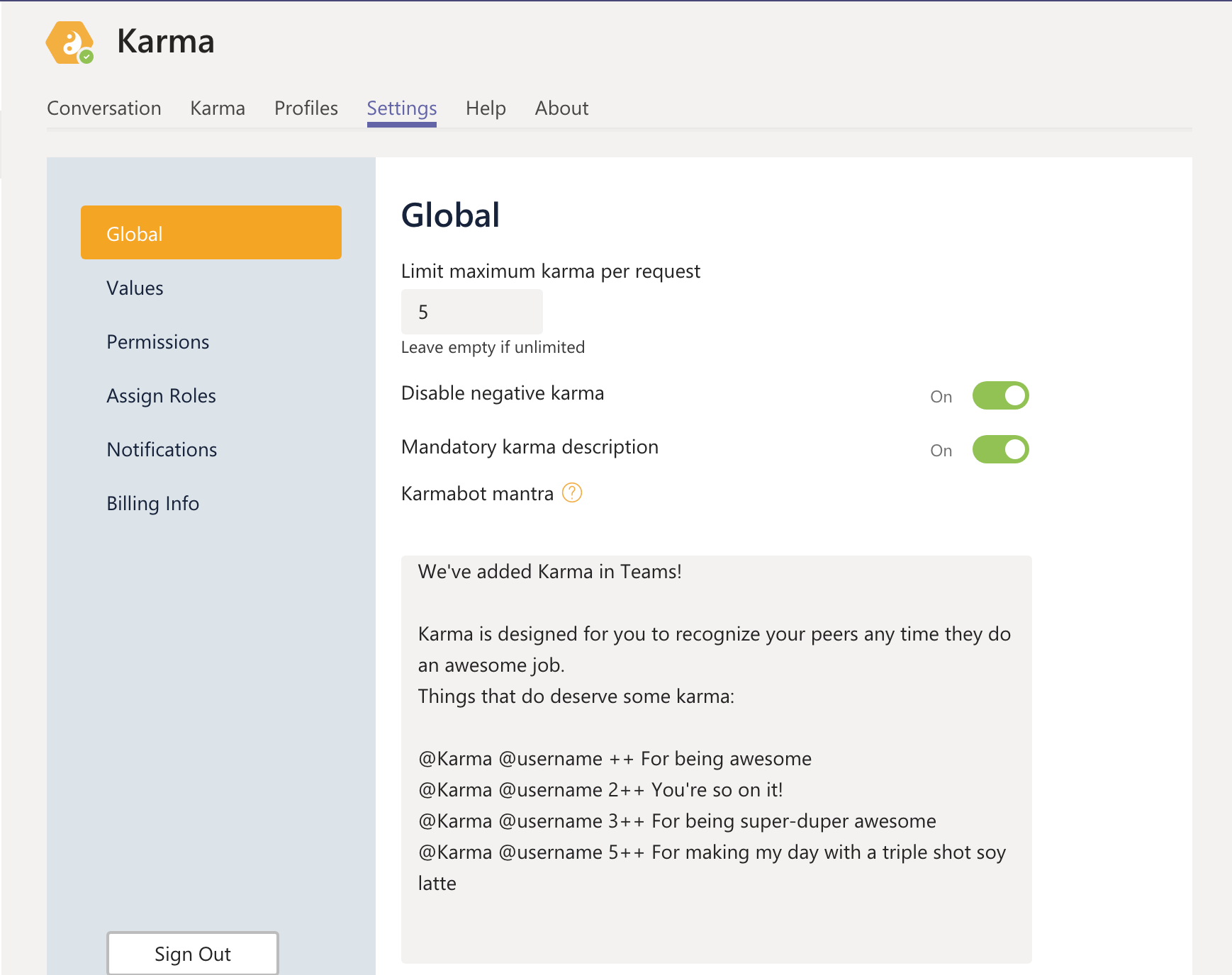View Billing Info
Image resolution: width=1232 pixels, height=975 pixels.
[x=152, y=503]
